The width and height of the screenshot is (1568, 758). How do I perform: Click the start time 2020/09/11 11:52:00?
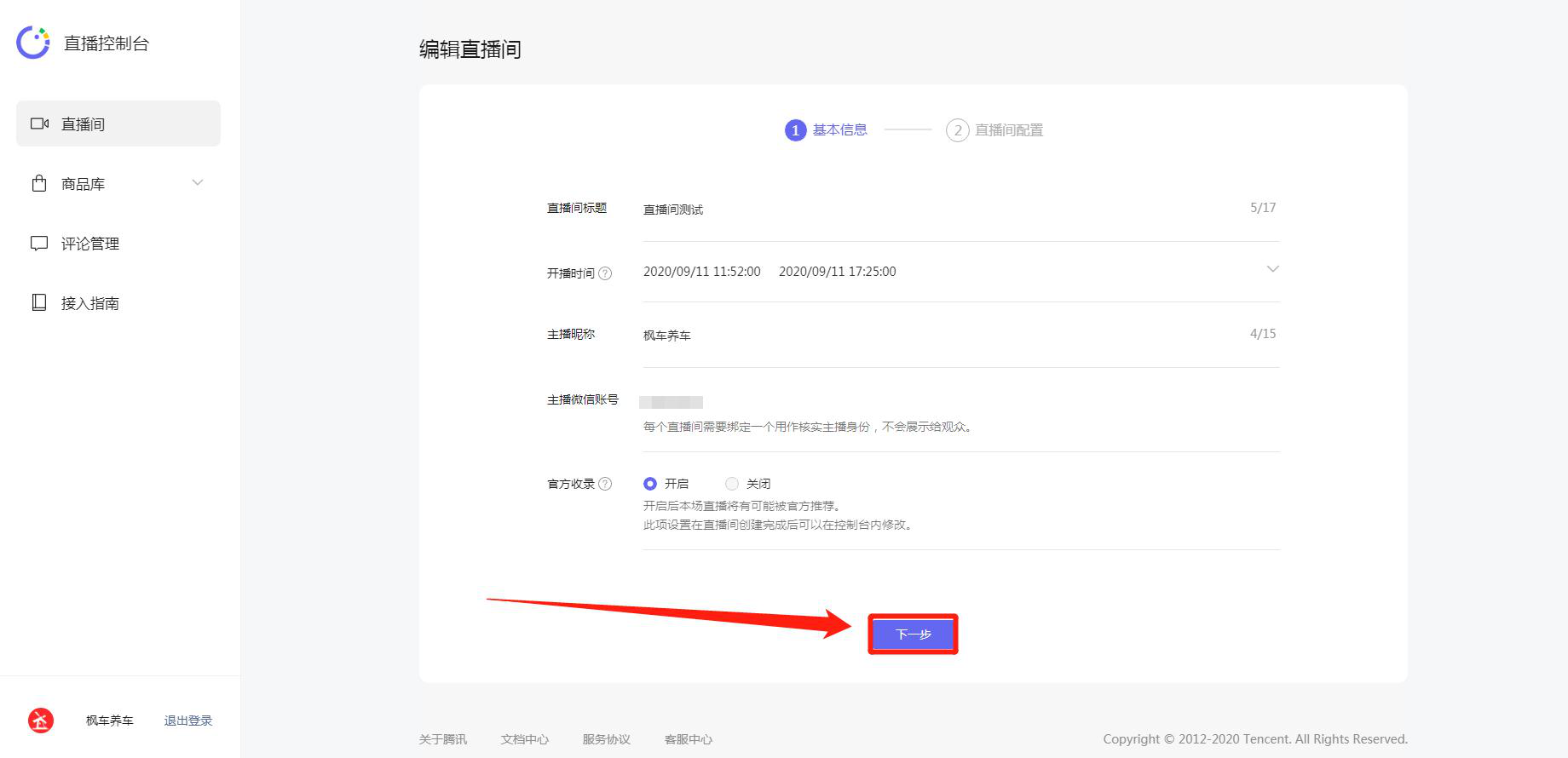(x=702, y=272)
